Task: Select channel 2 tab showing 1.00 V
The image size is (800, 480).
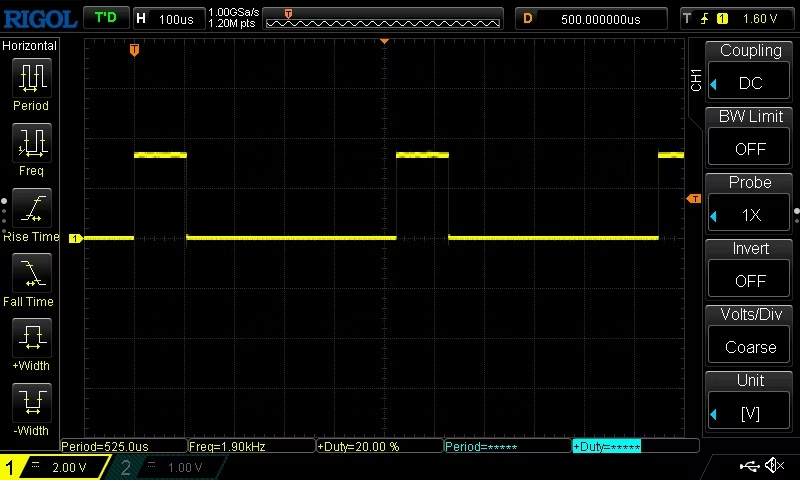Action: click(168, 467)
